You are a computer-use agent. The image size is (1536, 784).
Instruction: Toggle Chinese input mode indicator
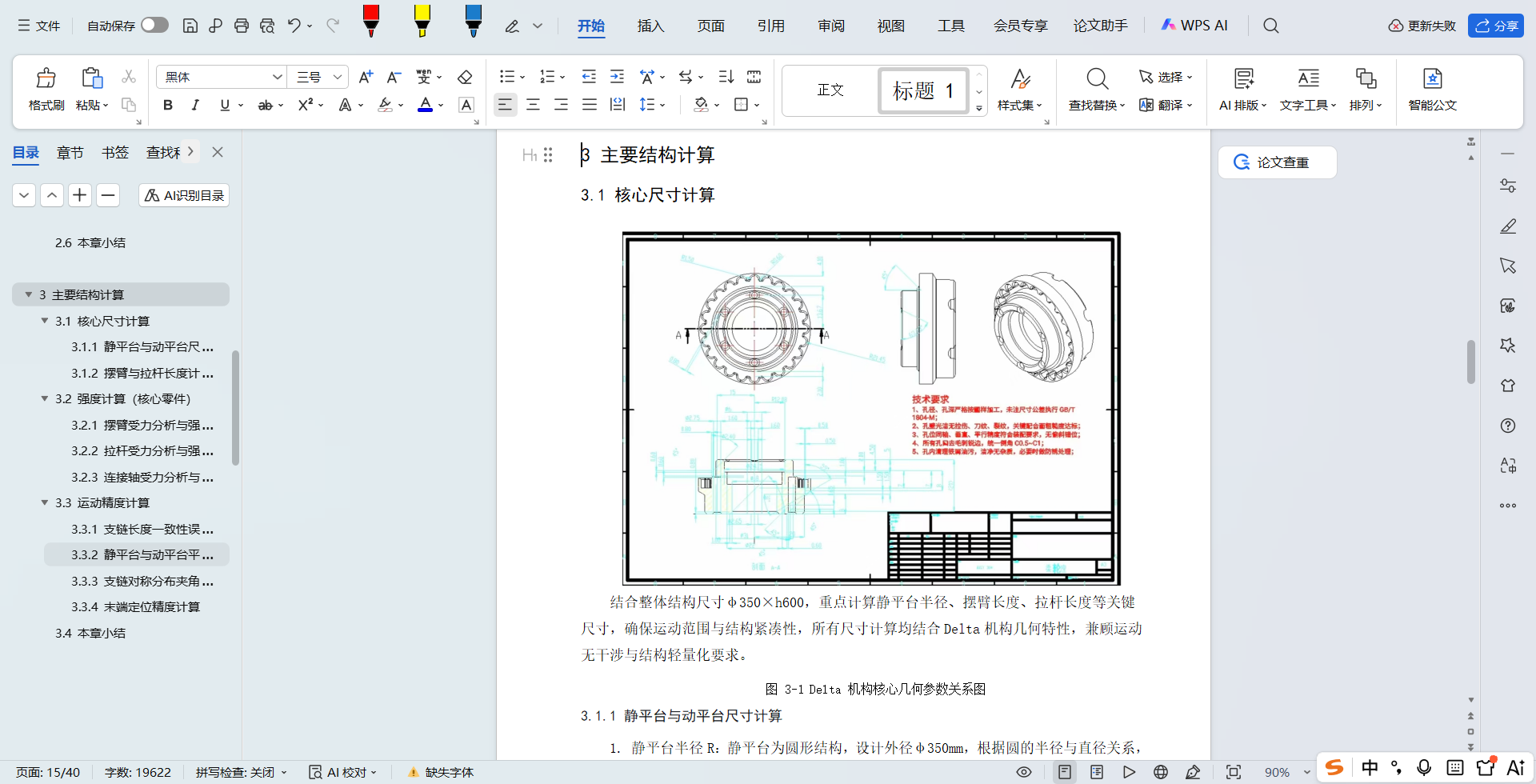coord(1370,768)
